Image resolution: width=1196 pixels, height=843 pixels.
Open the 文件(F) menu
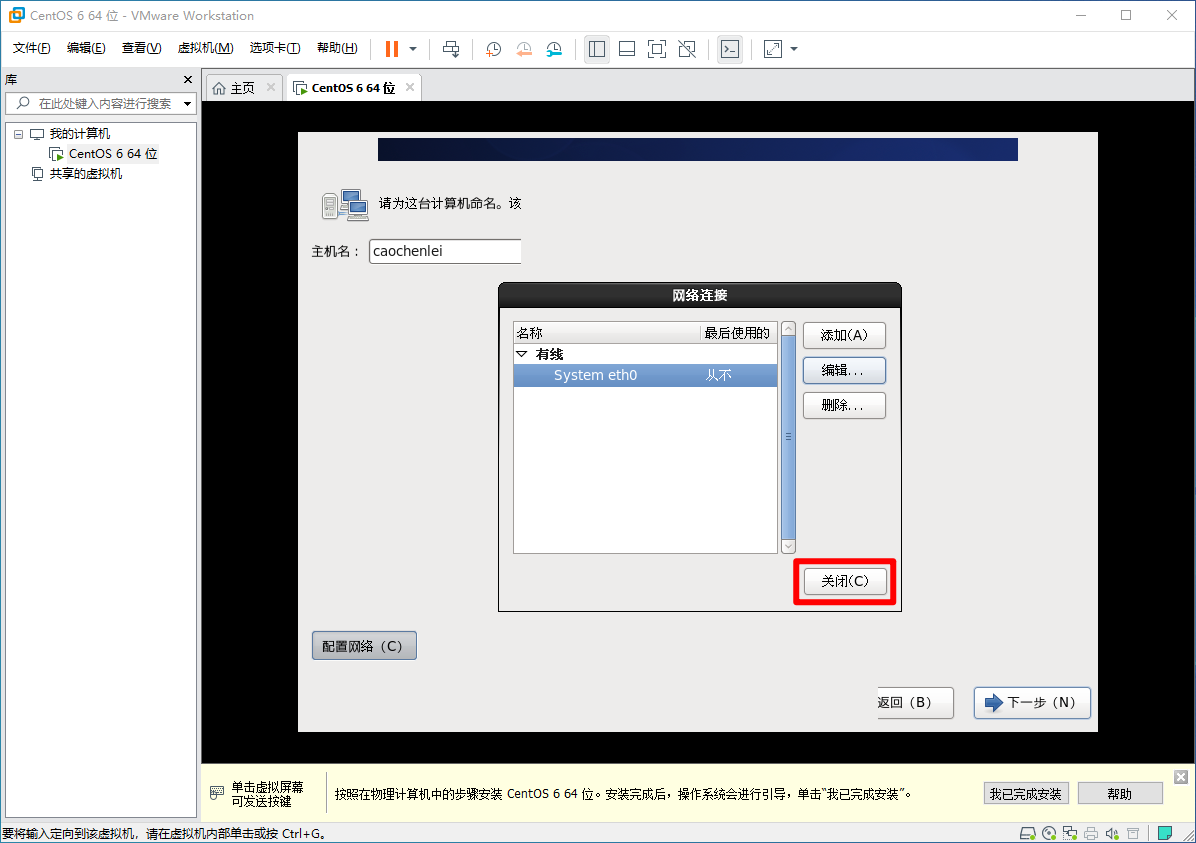pyautogui.click(x=32, y=48)
